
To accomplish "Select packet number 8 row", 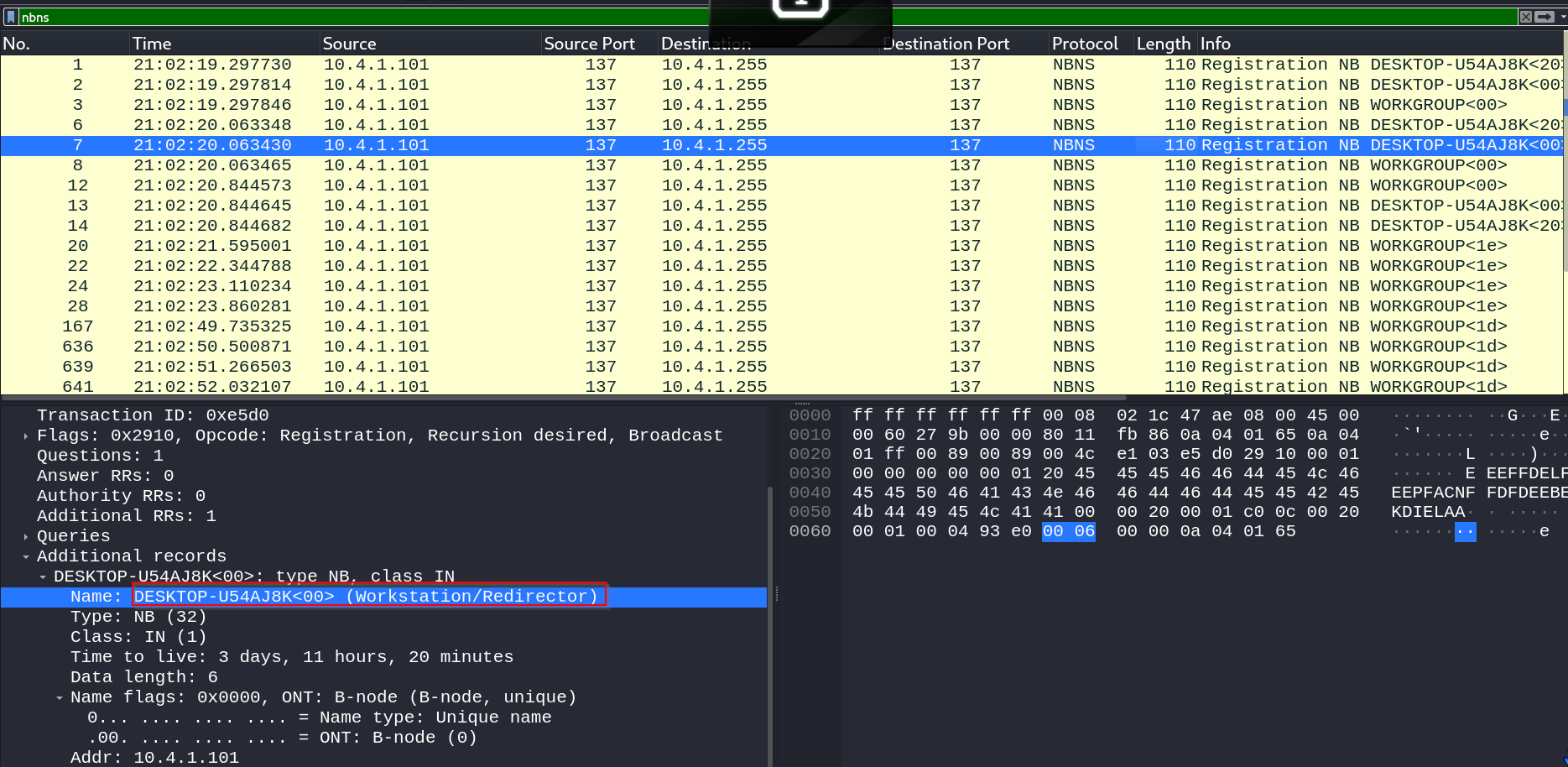I will 780,165.
